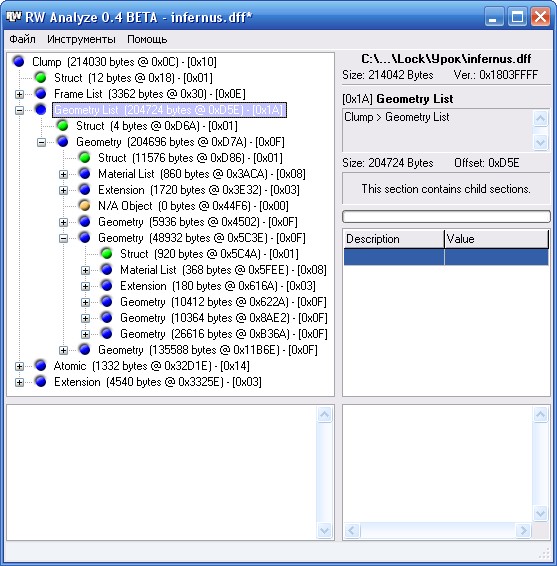
Task: Open the Помощь menu
Action: click(147, 39)
